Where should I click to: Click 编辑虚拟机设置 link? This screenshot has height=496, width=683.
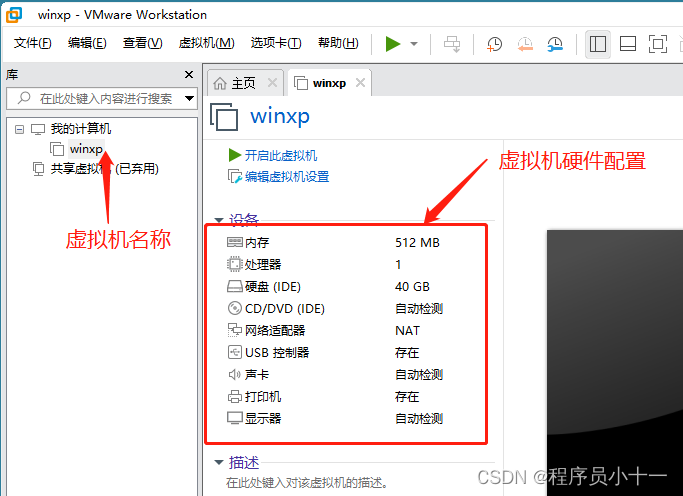(287, 177)
